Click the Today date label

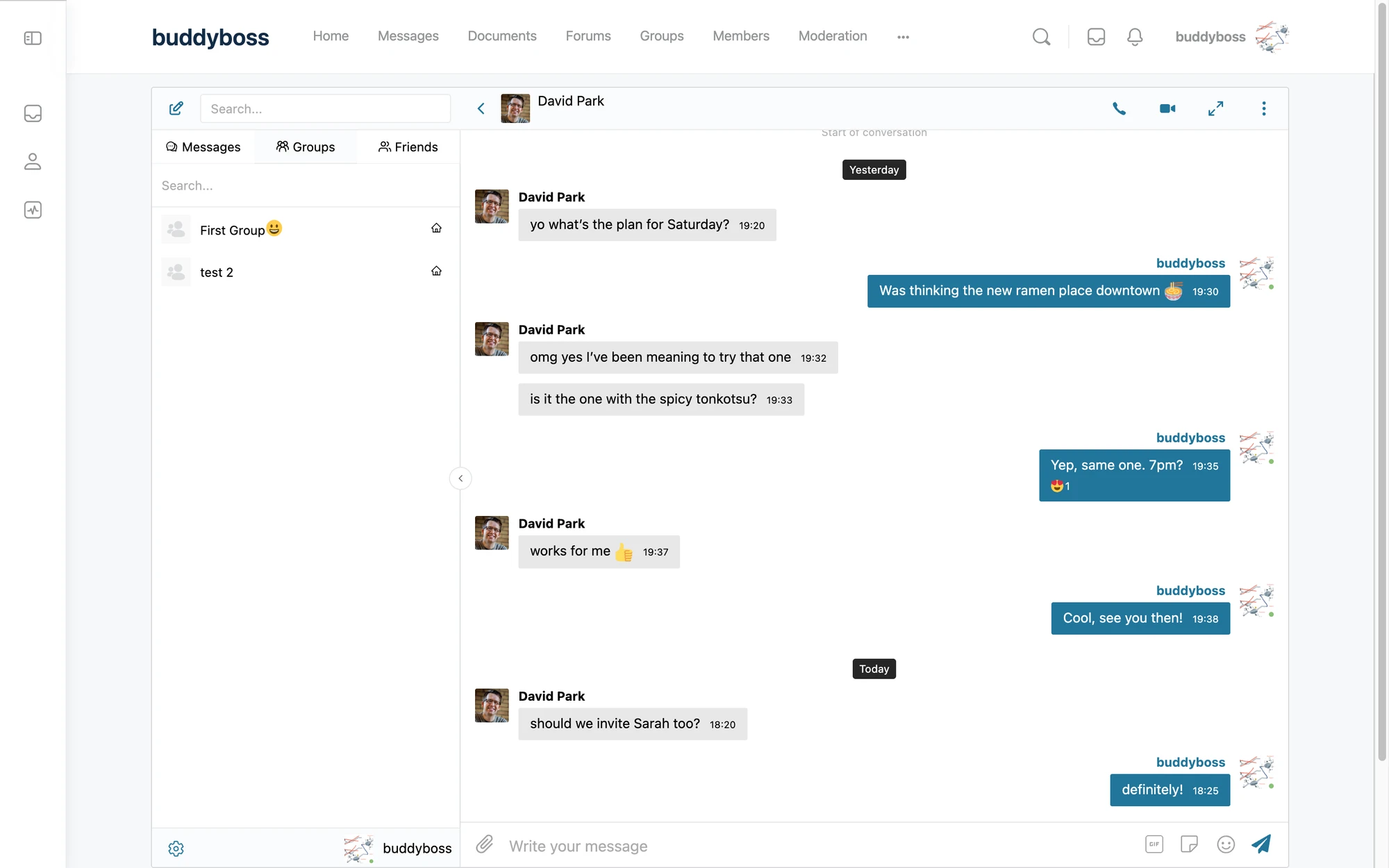pyautogui.click(x=874, y=669)
